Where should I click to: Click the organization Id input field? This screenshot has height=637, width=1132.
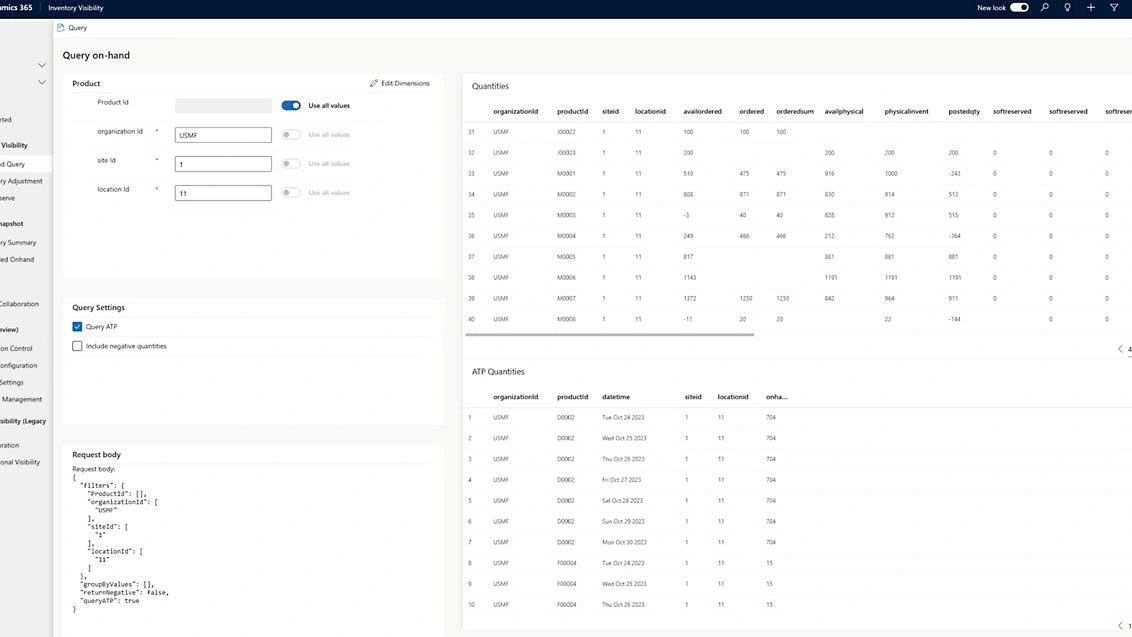point(223,135)
